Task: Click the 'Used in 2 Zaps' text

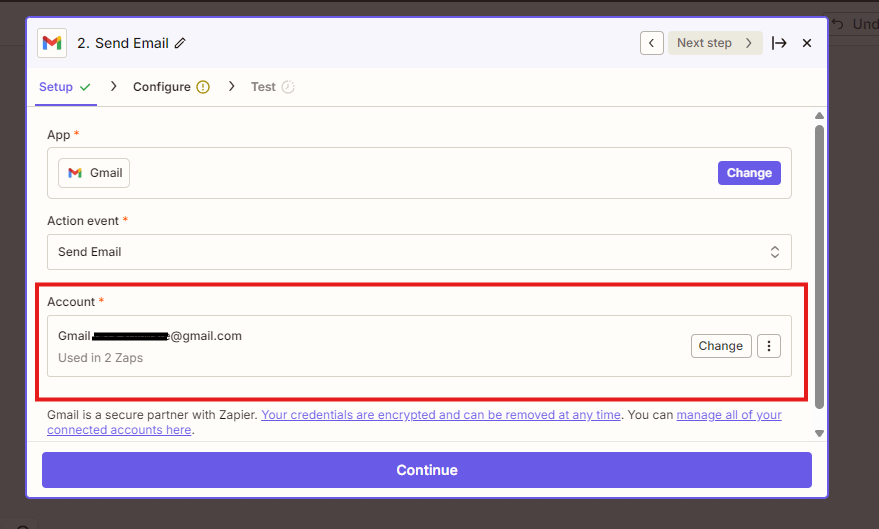Action: coord(100,358)
